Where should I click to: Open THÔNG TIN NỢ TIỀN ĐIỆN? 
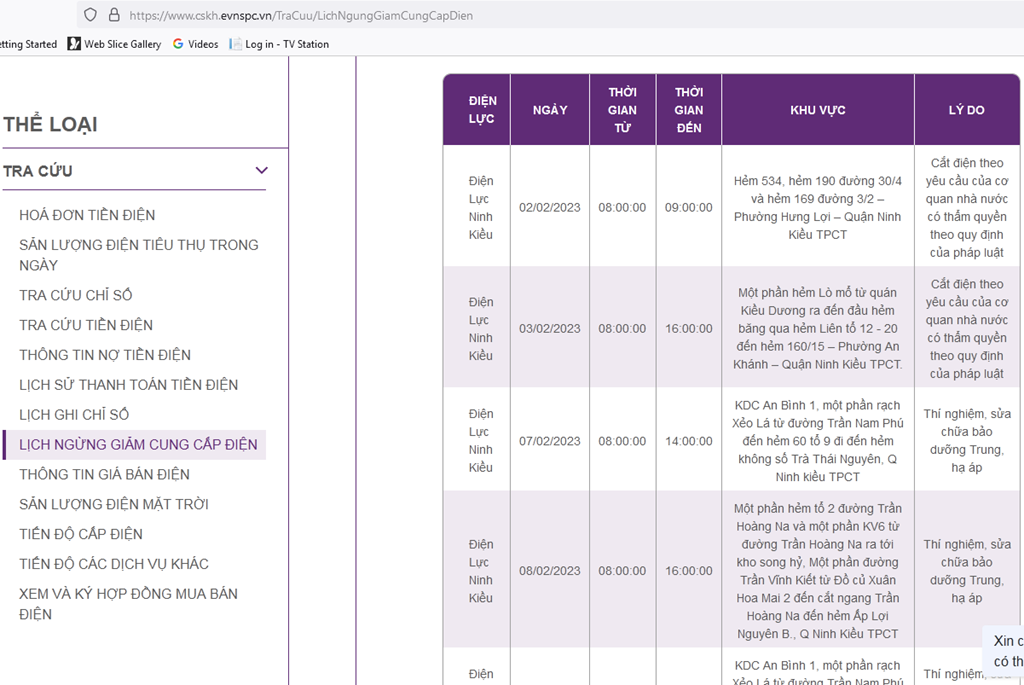click(104, 355)
